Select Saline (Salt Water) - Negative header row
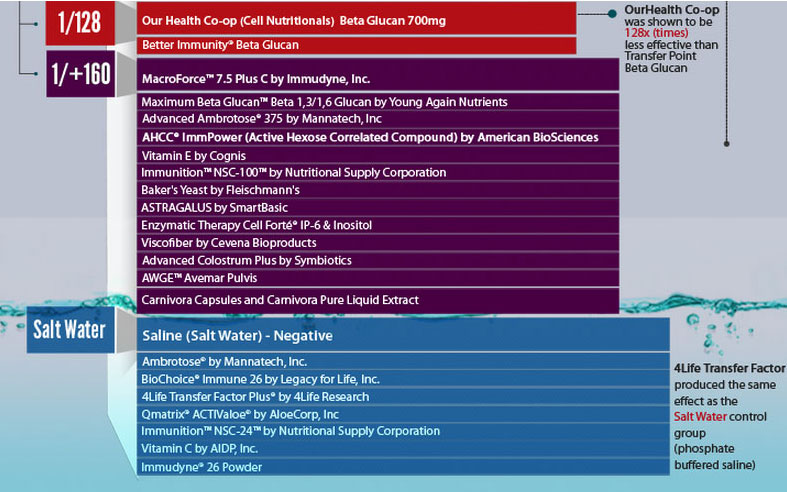 tap(403, 334)
